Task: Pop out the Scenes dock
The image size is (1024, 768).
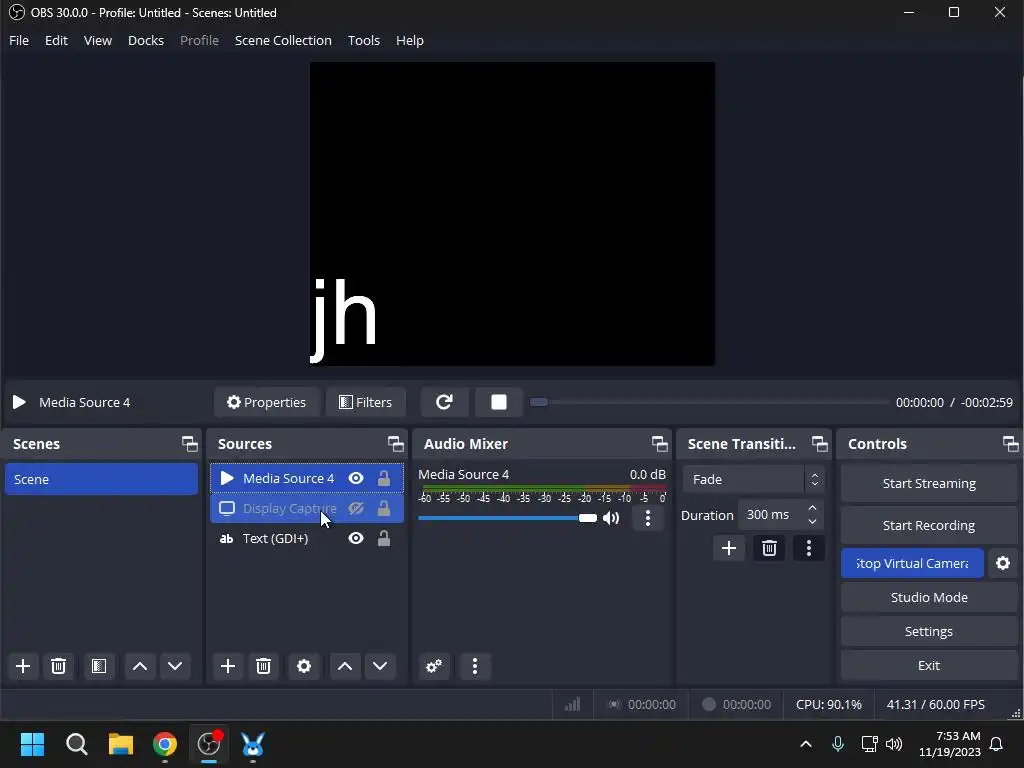Action: [x=189, y=444]
